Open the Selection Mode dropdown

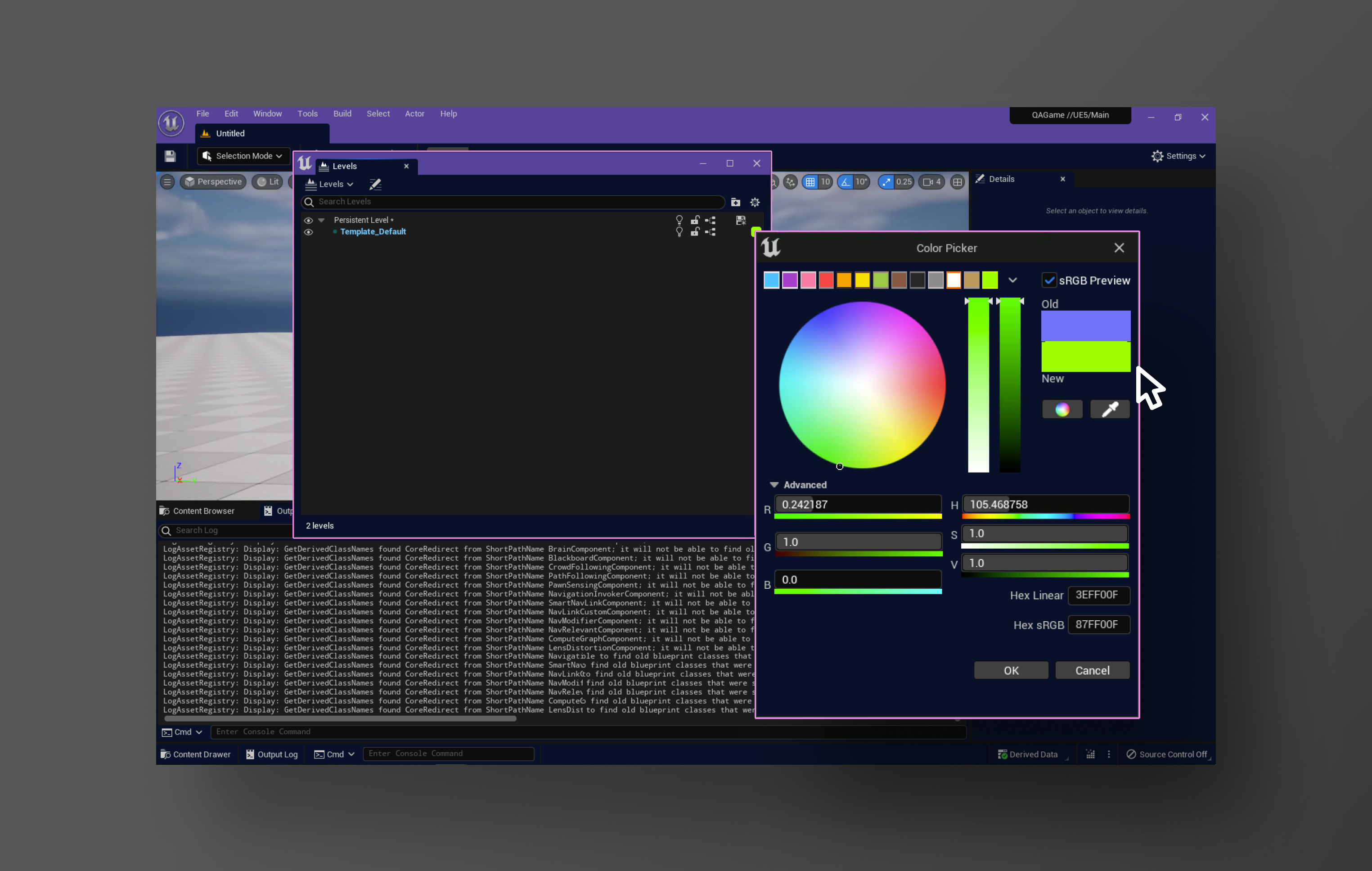(x=243, y=156)
